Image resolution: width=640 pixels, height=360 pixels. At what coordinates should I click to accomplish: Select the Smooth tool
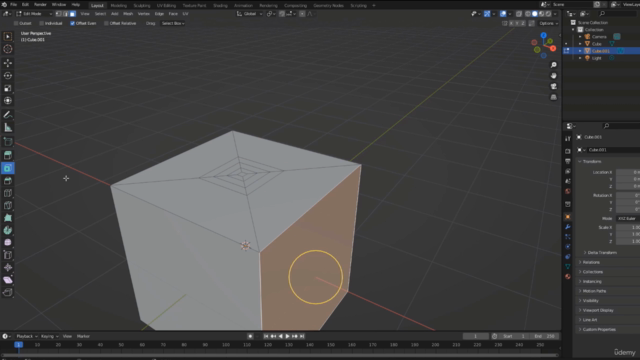[x=8, y=242]
